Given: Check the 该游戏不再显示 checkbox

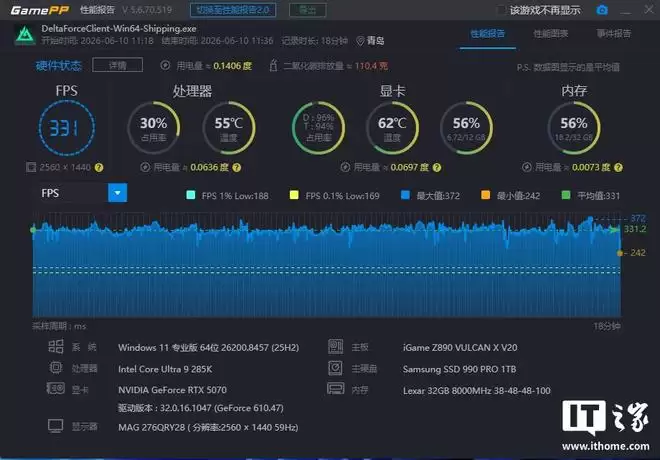Looking at the screenshot, I should [x=501, y=10].
